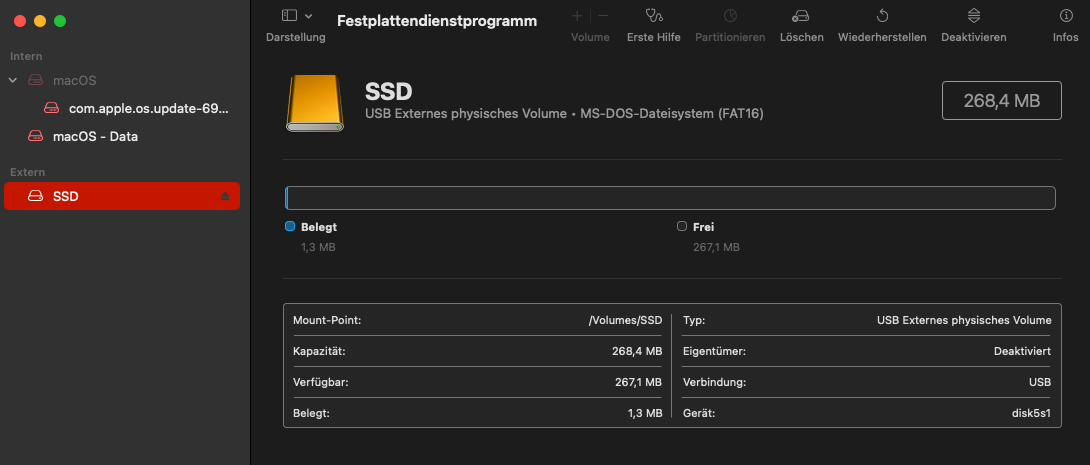The width and height of the screenshot is (1090, 465).
Task: Click the storage usage bar
Action: click(x=670, y=197)
